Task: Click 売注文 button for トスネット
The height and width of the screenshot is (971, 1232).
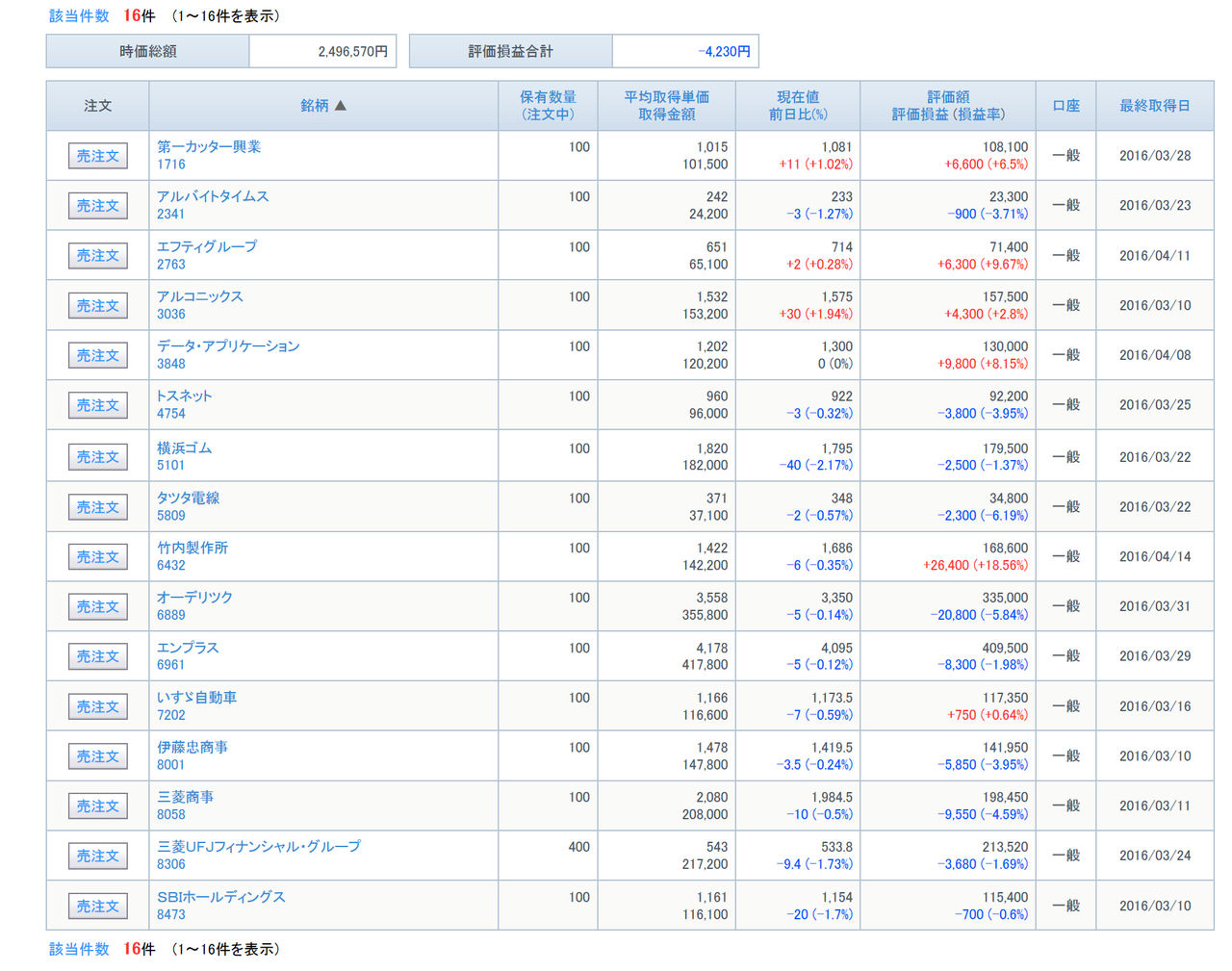Action: (98, 406)
